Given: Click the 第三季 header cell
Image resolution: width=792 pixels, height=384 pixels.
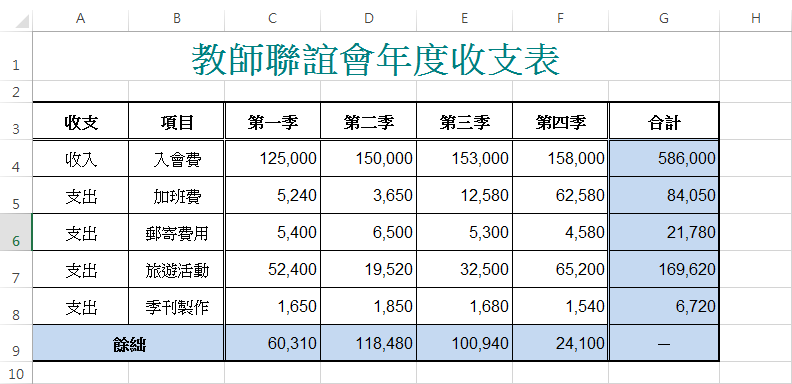Looking at the screenshot, I should tap(465, 121).
